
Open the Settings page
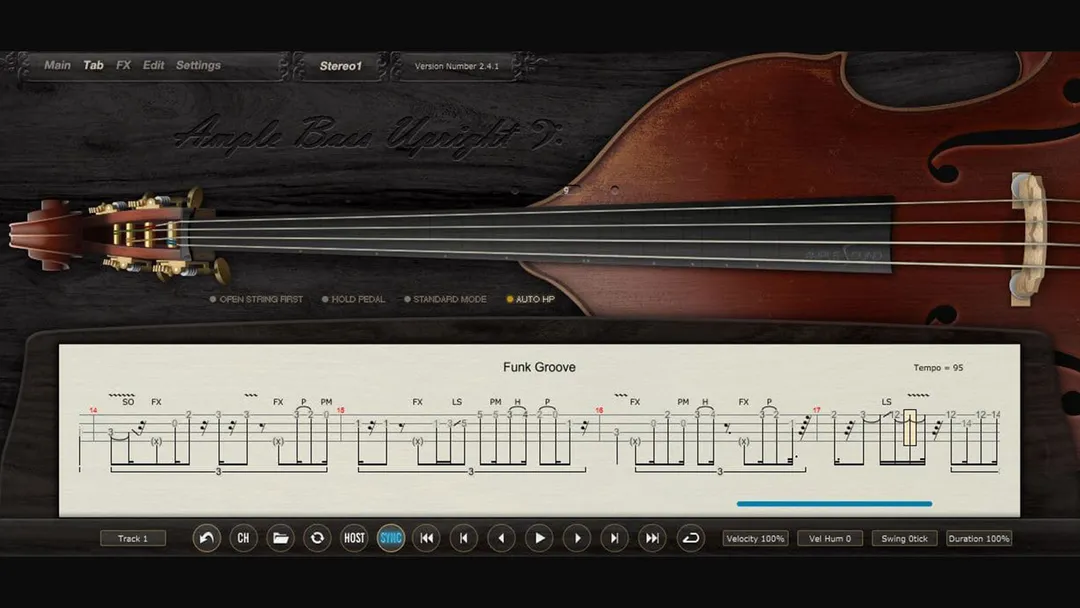coord(198,65)
